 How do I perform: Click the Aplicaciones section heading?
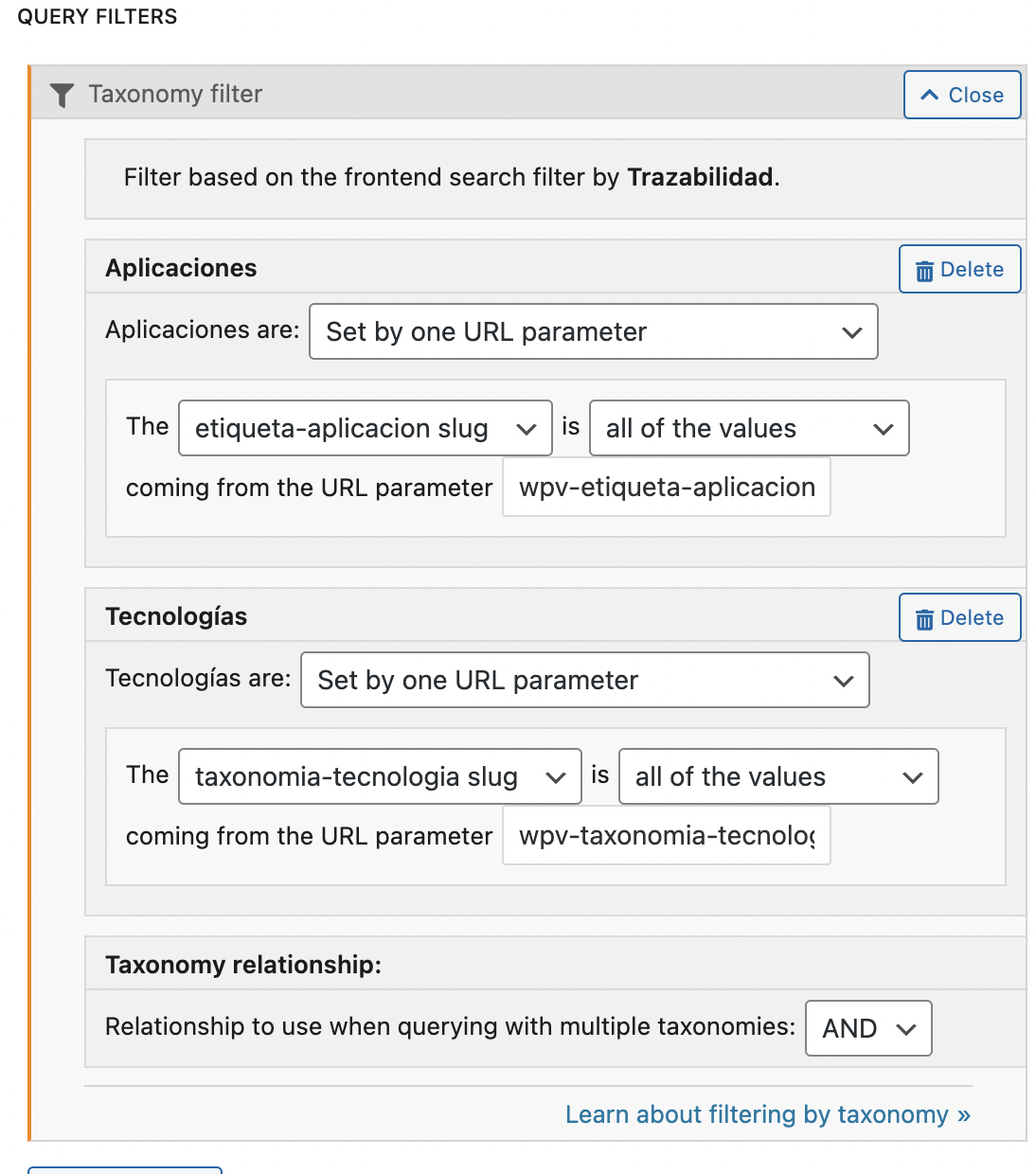pyautogui.click(x=181, y=268)
